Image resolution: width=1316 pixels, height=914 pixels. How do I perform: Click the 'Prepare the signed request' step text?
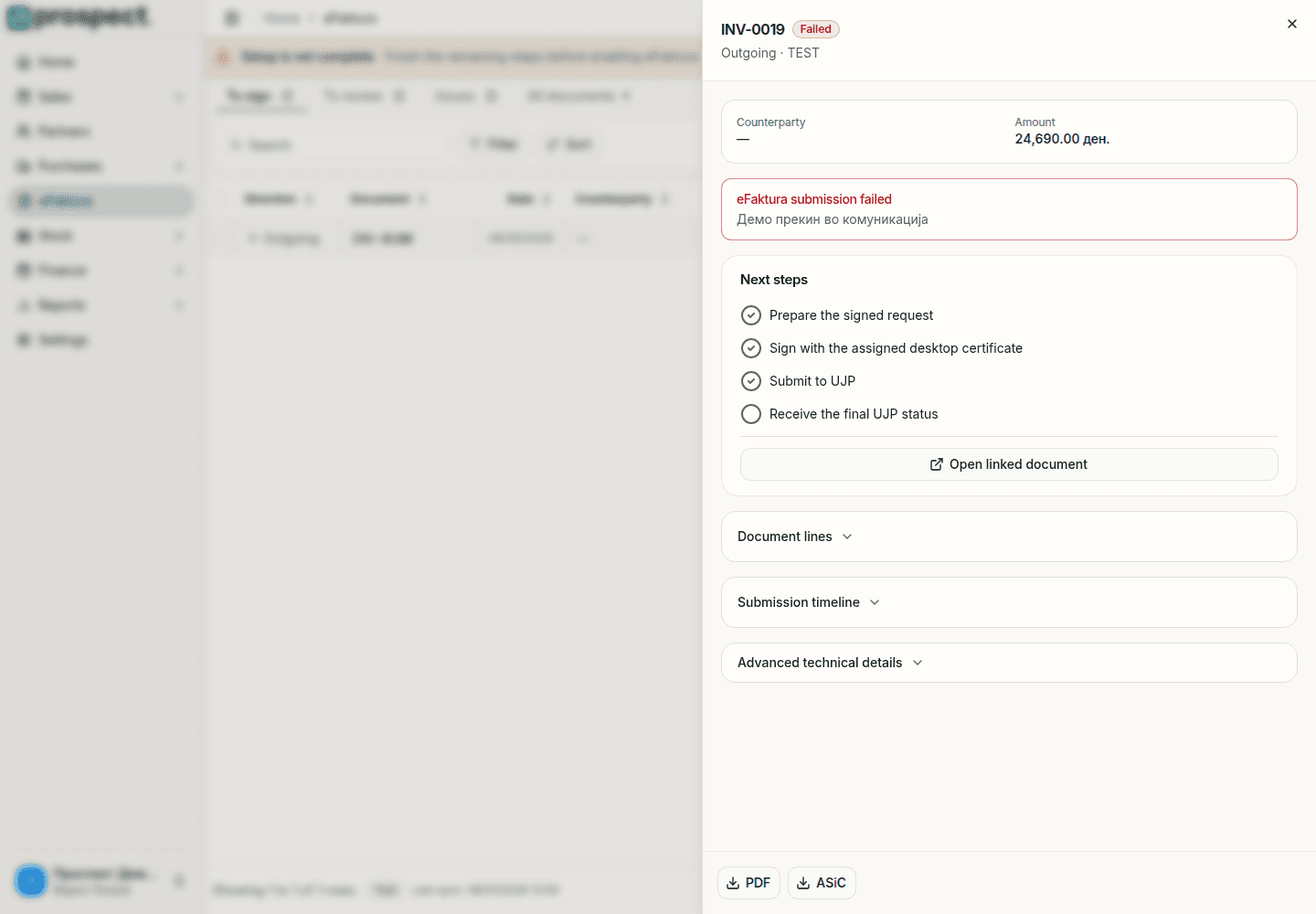pyautogui.click(x=852, y=315)
